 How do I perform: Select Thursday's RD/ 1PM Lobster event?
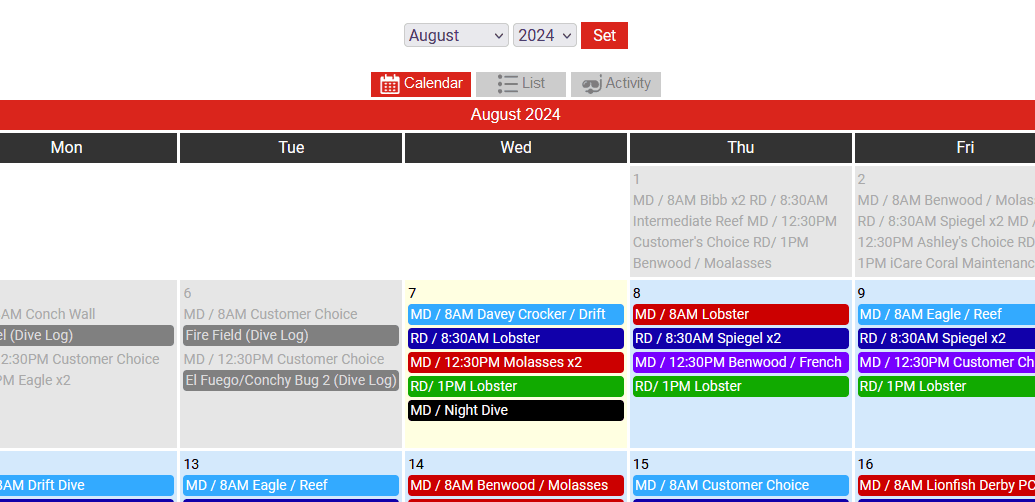point(740,386)
